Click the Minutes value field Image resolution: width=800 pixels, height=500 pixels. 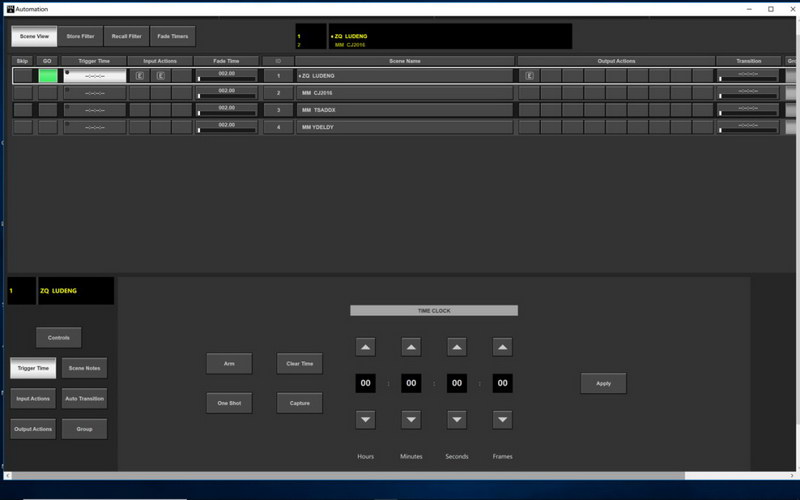click(x=411, y=383)
